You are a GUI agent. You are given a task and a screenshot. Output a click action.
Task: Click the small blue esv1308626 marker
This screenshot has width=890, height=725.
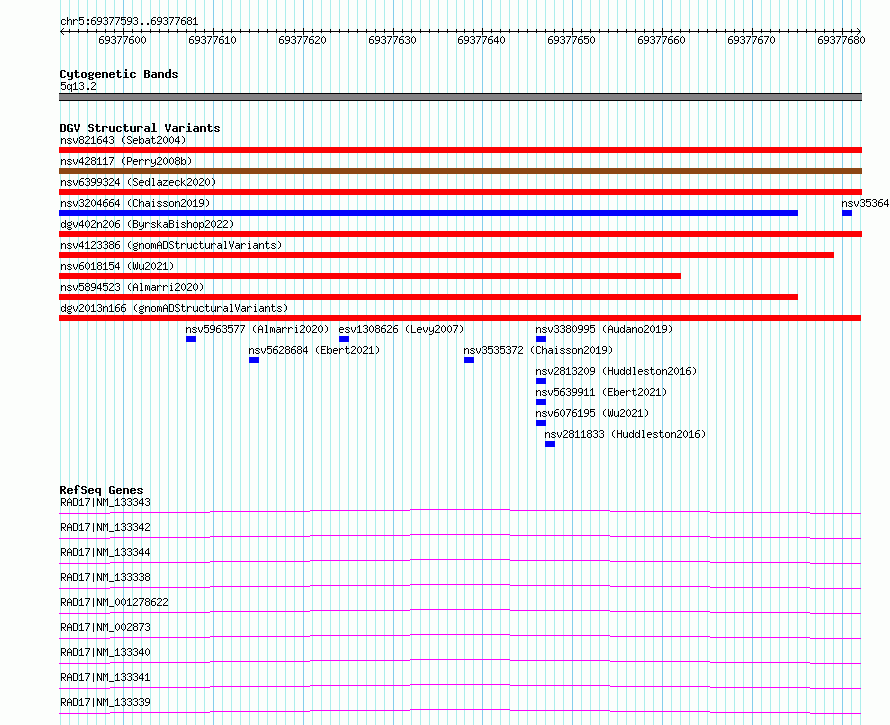(344, 339)
